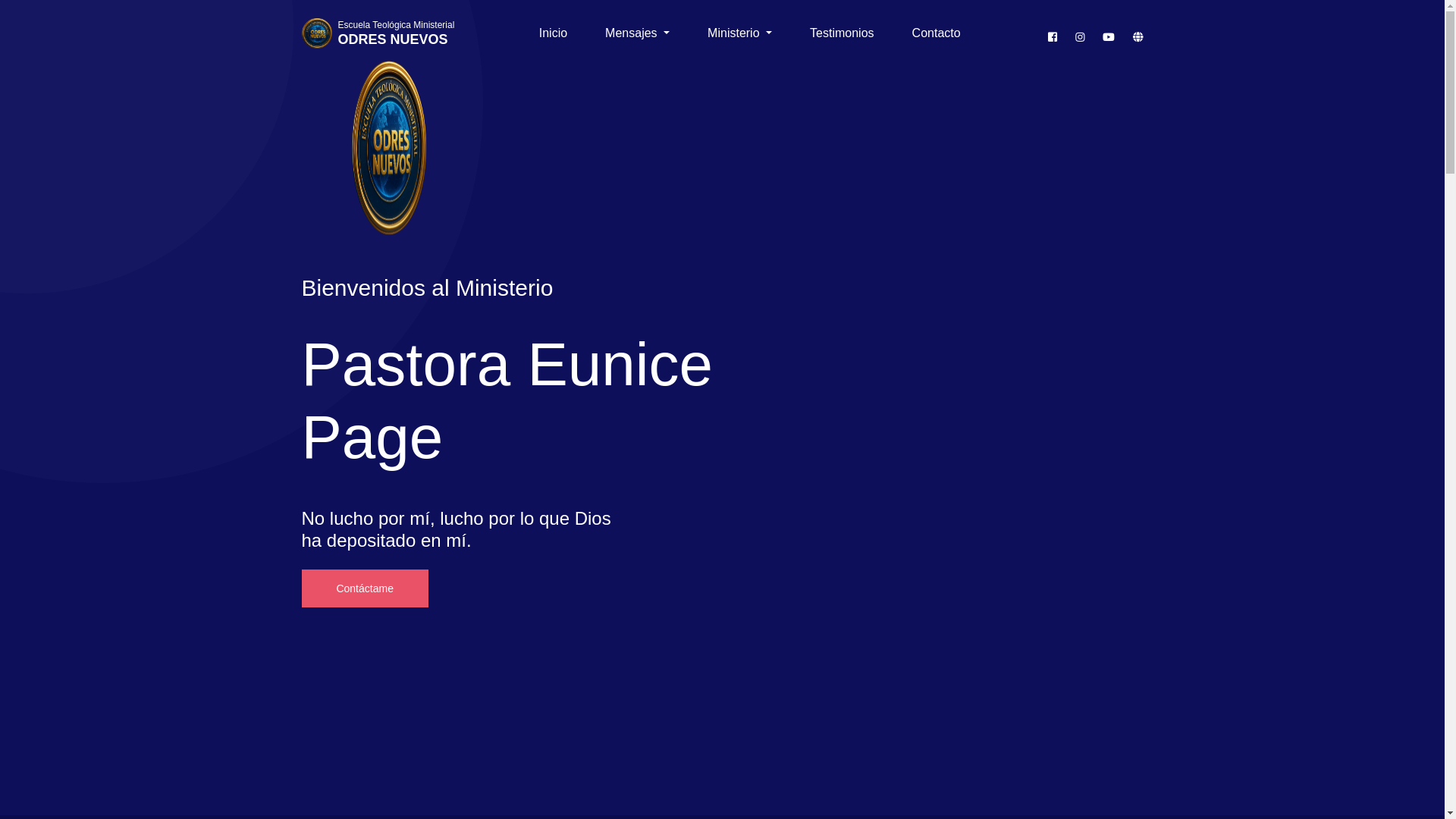Screen dimensions: 1456x819
Task: Click the large Odres Nuevos emblem image
Action: tap(389, 148)
